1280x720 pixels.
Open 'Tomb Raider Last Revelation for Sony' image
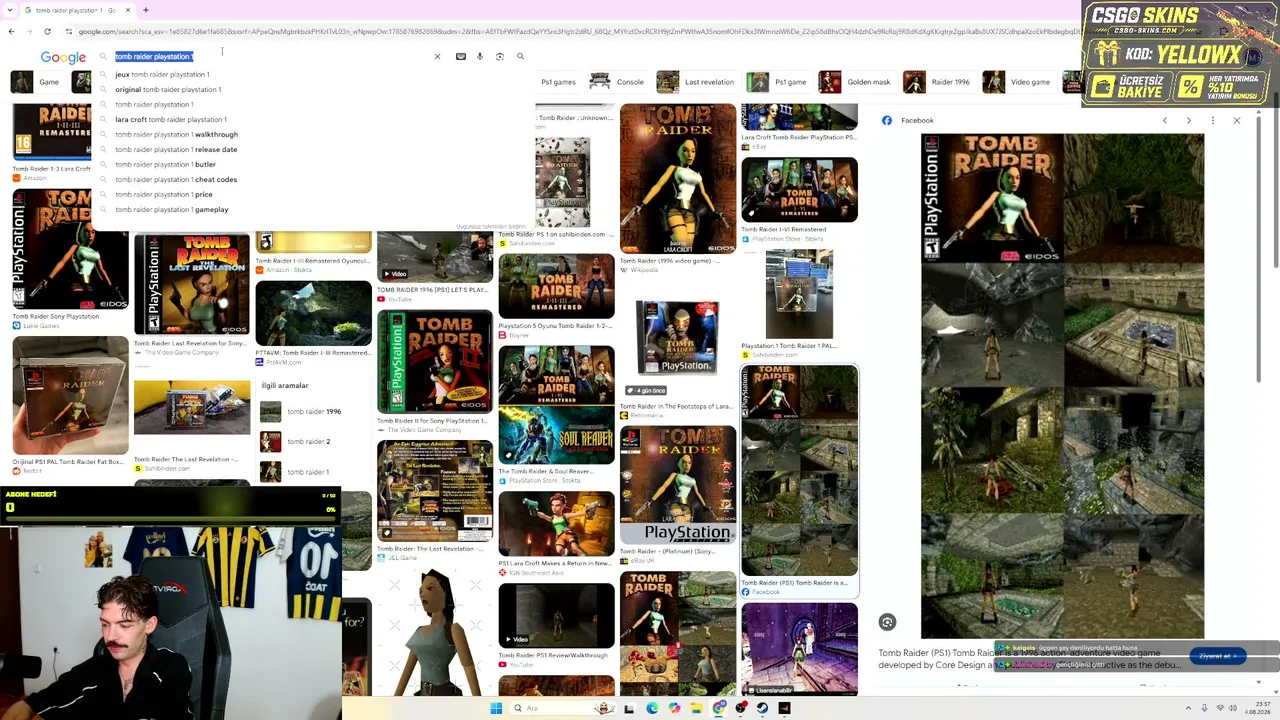pos(191,284)
